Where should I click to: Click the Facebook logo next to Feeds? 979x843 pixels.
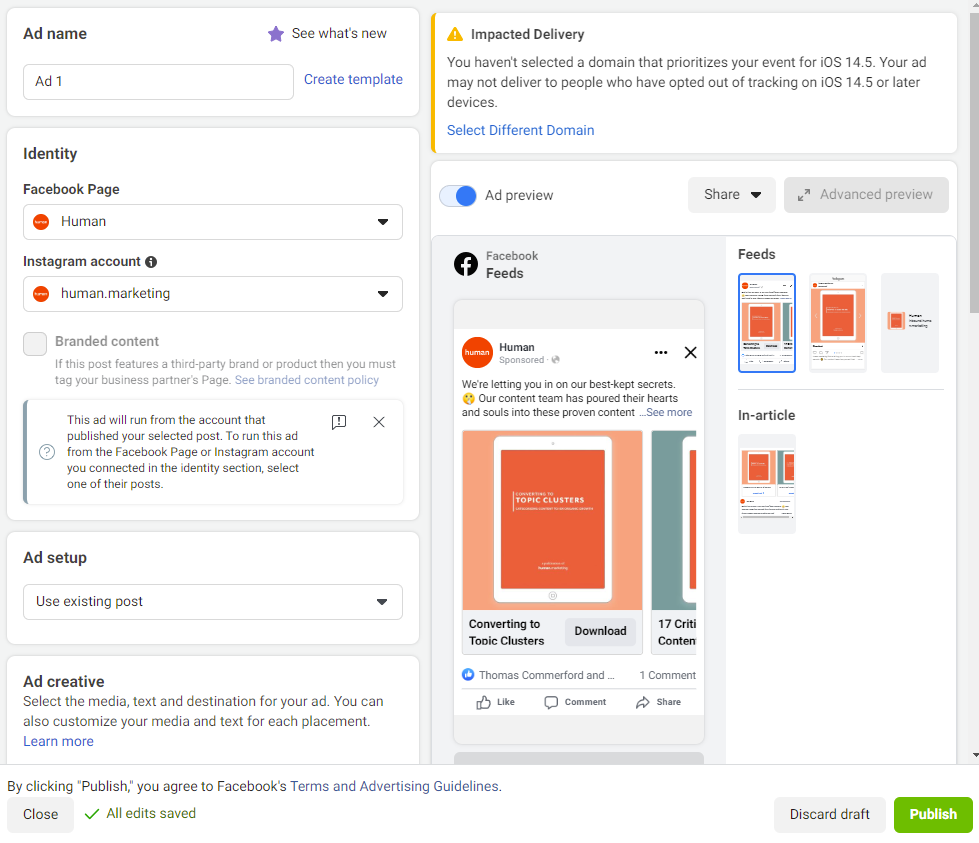tap(466, 264)
